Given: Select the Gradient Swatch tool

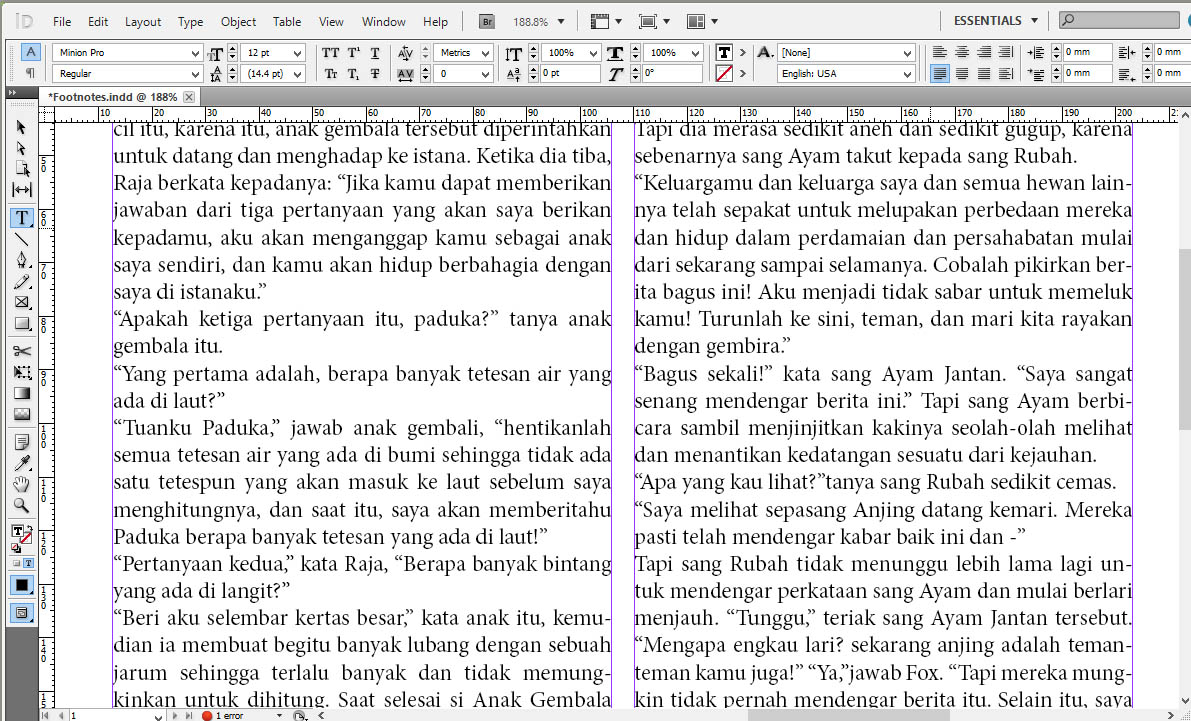Looking at the screenshot, I should [21, 394].
